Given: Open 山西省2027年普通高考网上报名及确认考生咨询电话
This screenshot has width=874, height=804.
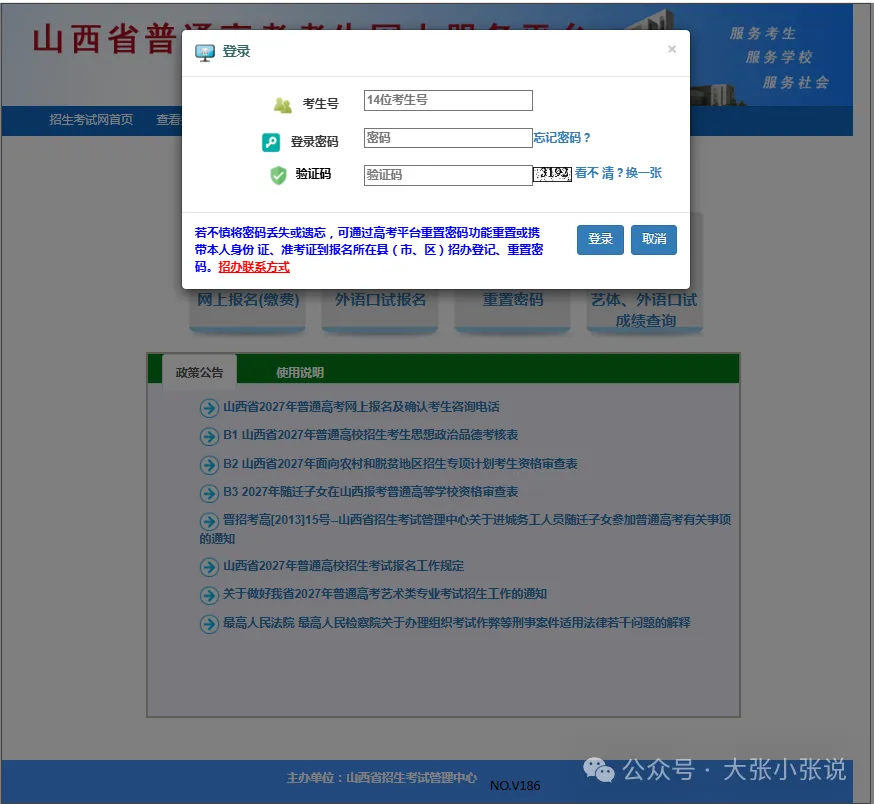Looking at the screenshot, I should coord(361,406).
